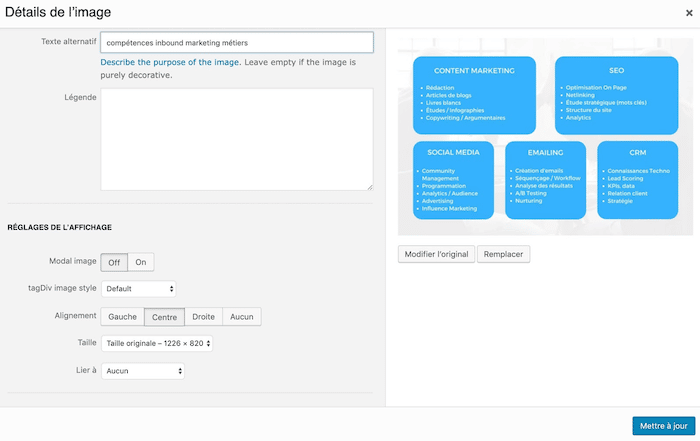Focus the Légende text area

point(236,139)
